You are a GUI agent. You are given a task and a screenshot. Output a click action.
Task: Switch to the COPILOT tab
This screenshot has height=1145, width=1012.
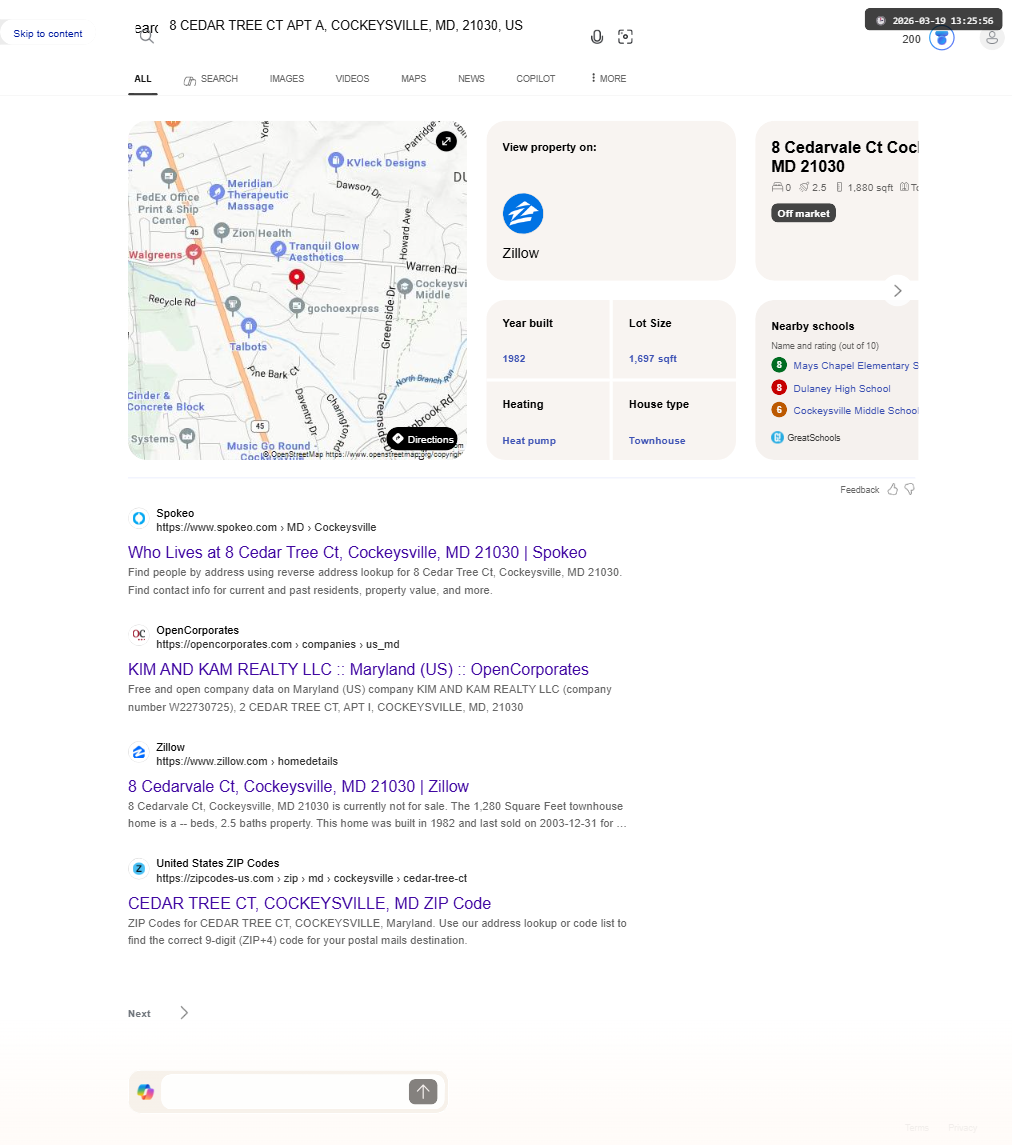point(536,78)
